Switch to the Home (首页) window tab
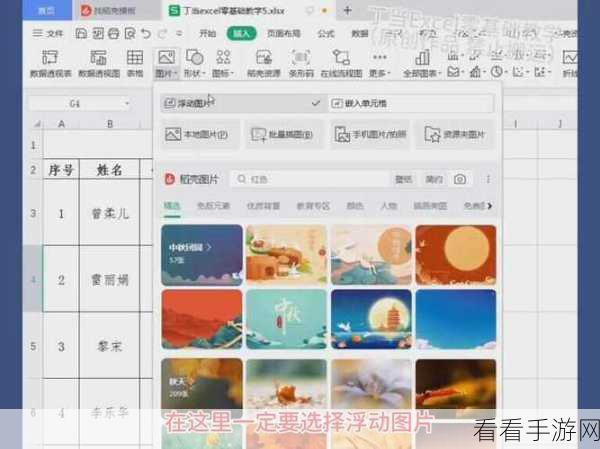 click(x=47, y=10)
